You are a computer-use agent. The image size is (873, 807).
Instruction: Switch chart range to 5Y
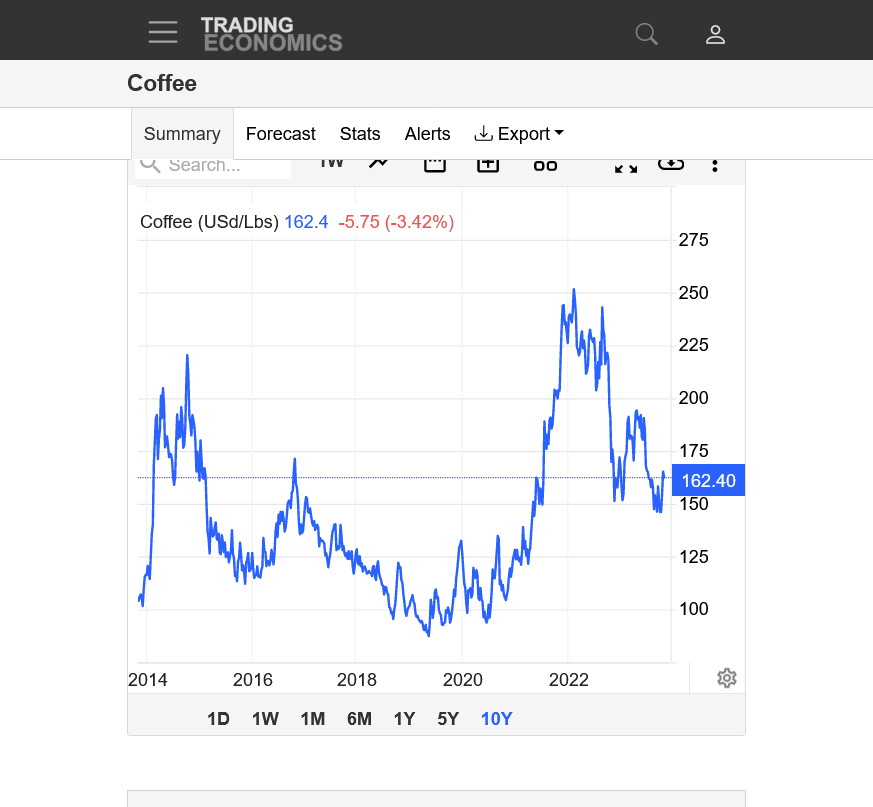pos(448,718)
